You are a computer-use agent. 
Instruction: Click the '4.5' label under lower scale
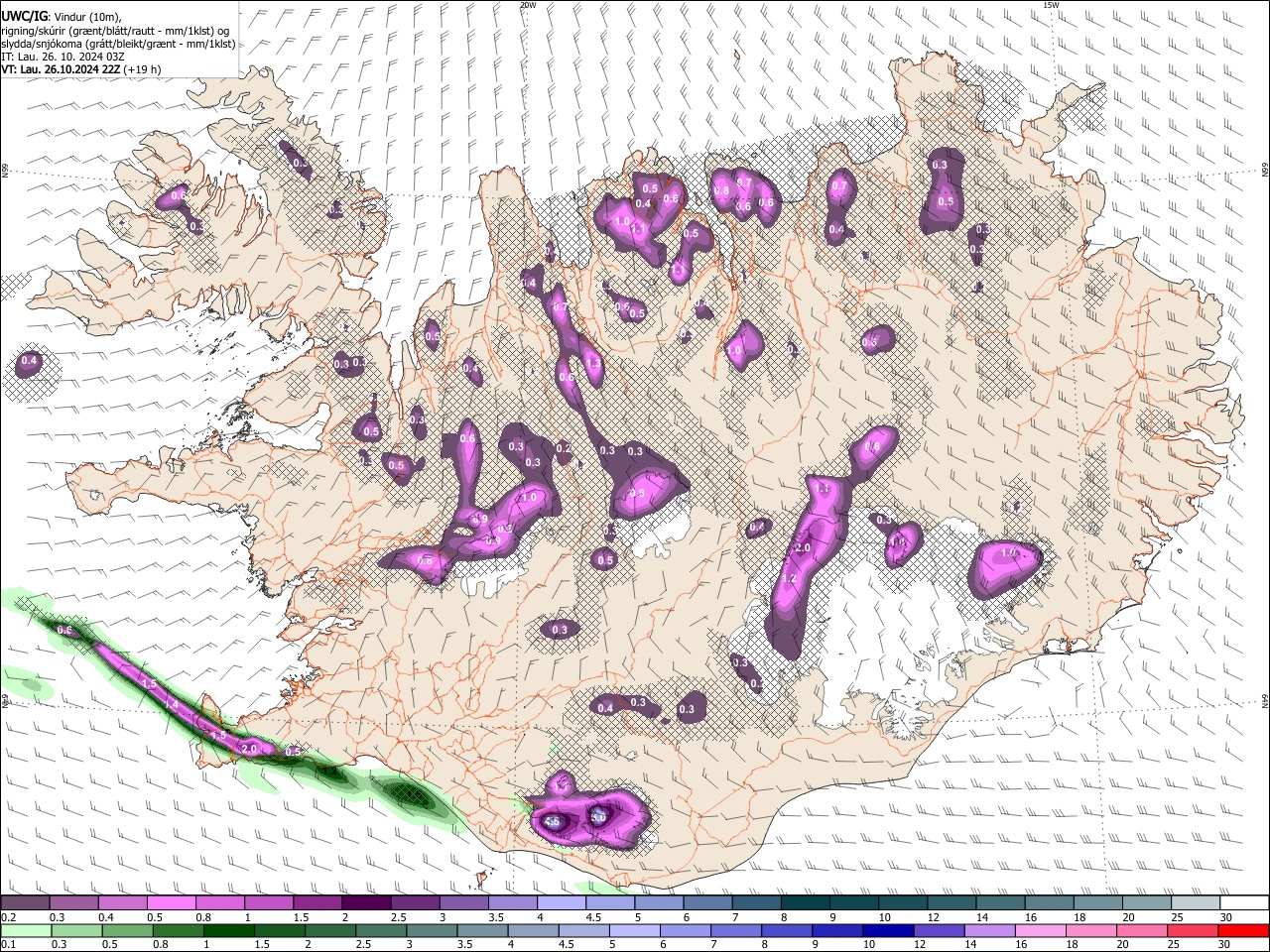pos(568,944)
